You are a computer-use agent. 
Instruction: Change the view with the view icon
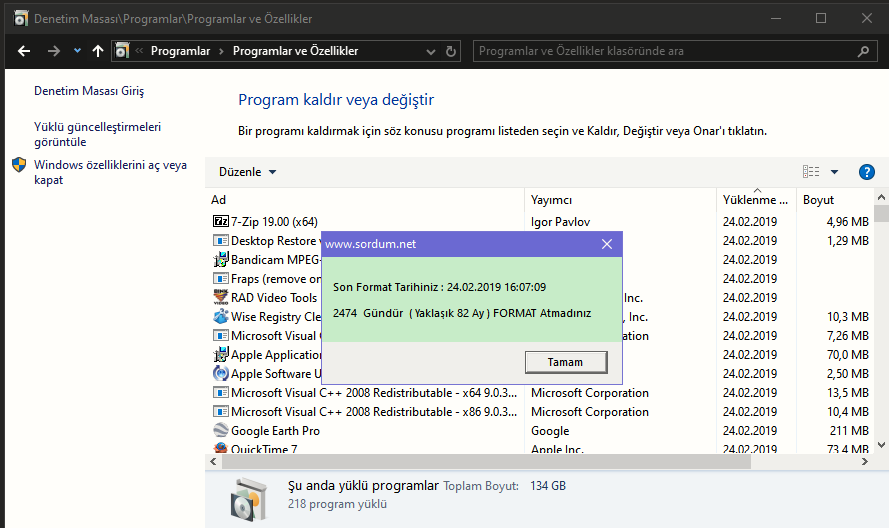pyautogui.click(x=811, y=171)
